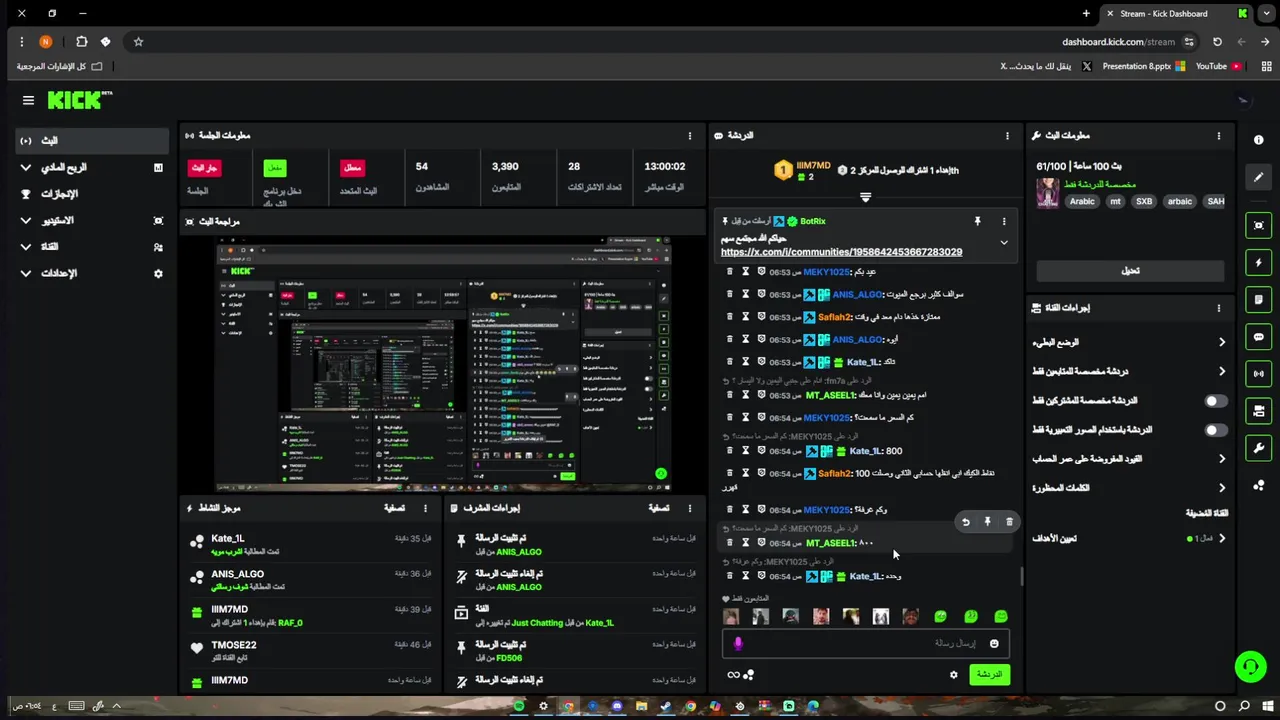Screen dimensions: 1280x720
Task: Expand the settings section chevron in left menu
Action: click(x=26, y=273)
